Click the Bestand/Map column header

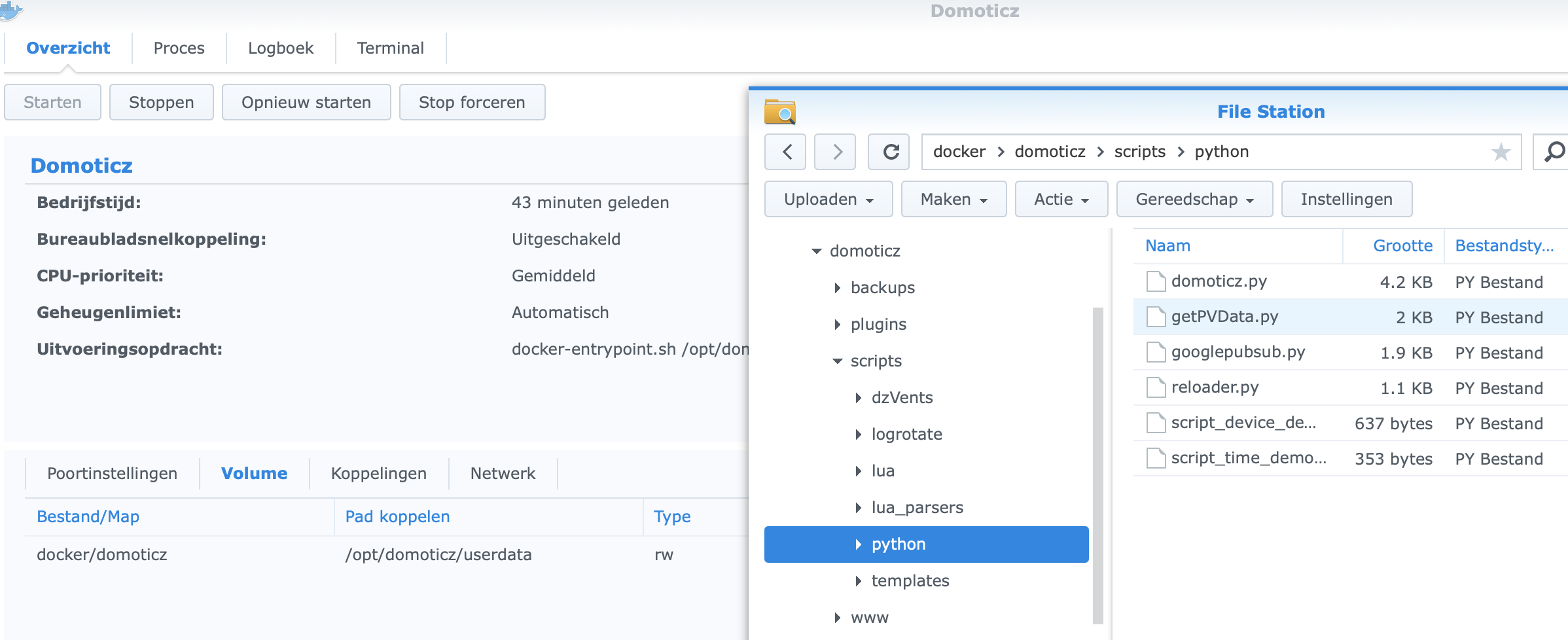(x=180, y=517)
